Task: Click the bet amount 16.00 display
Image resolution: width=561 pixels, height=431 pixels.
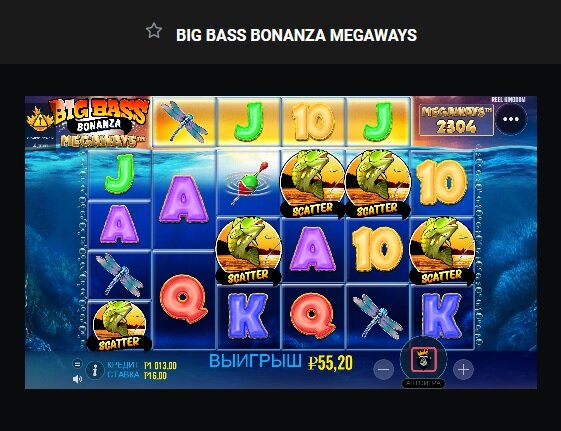Action: (155, 376)
